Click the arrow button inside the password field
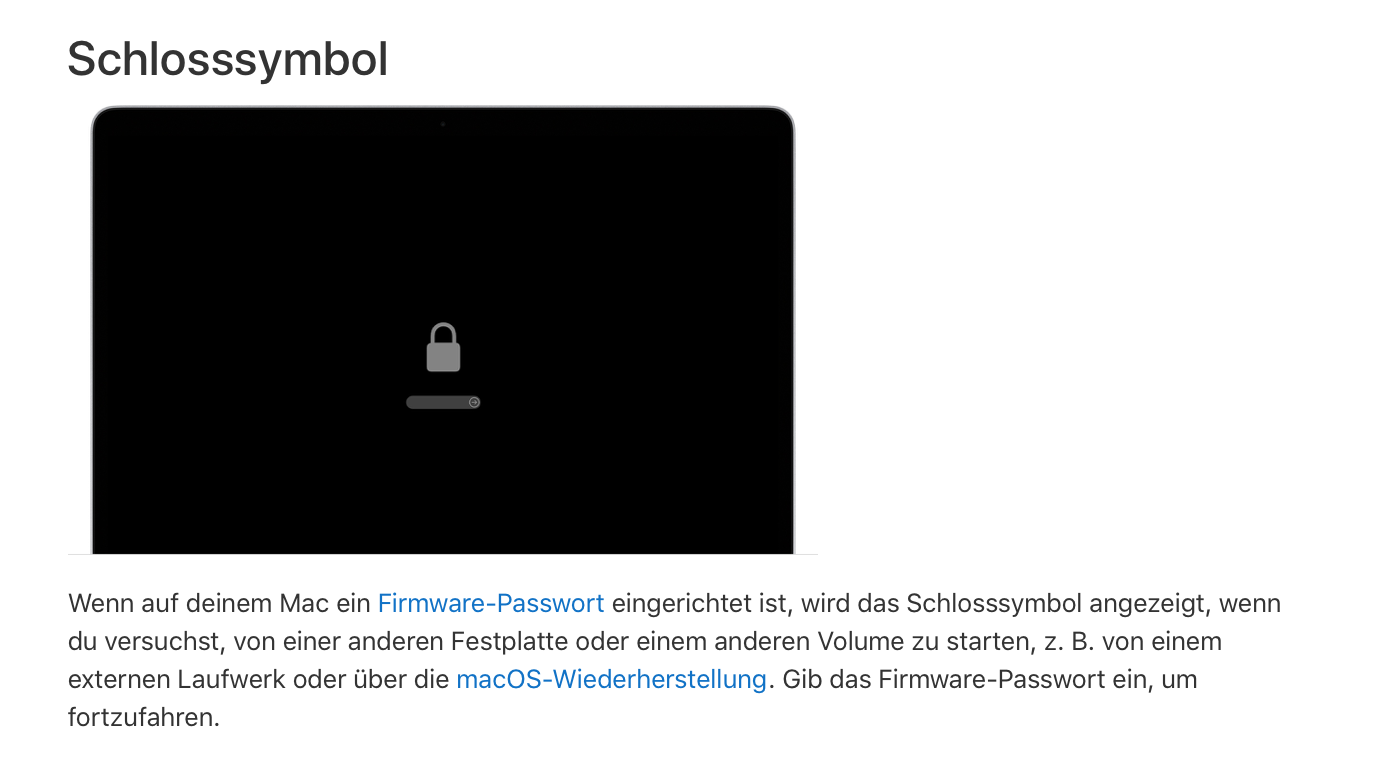This screenshot has height=784, width=1390. click(474, 402)
